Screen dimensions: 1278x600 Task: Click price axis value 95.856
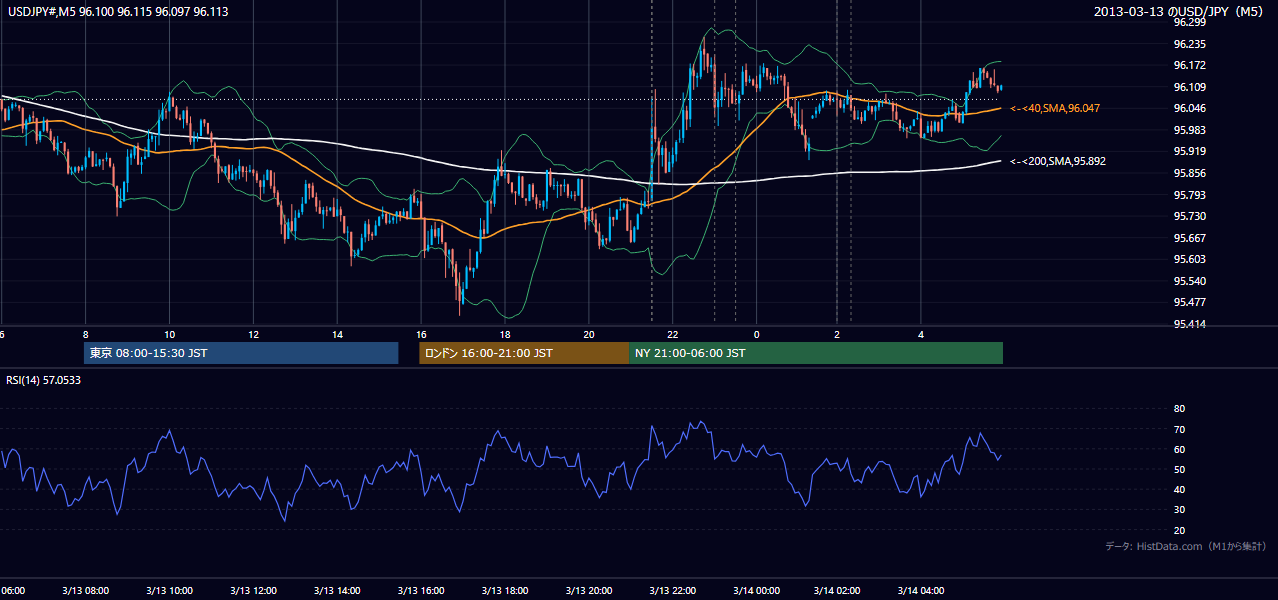pyautogui.click(x=1189, y=173)
